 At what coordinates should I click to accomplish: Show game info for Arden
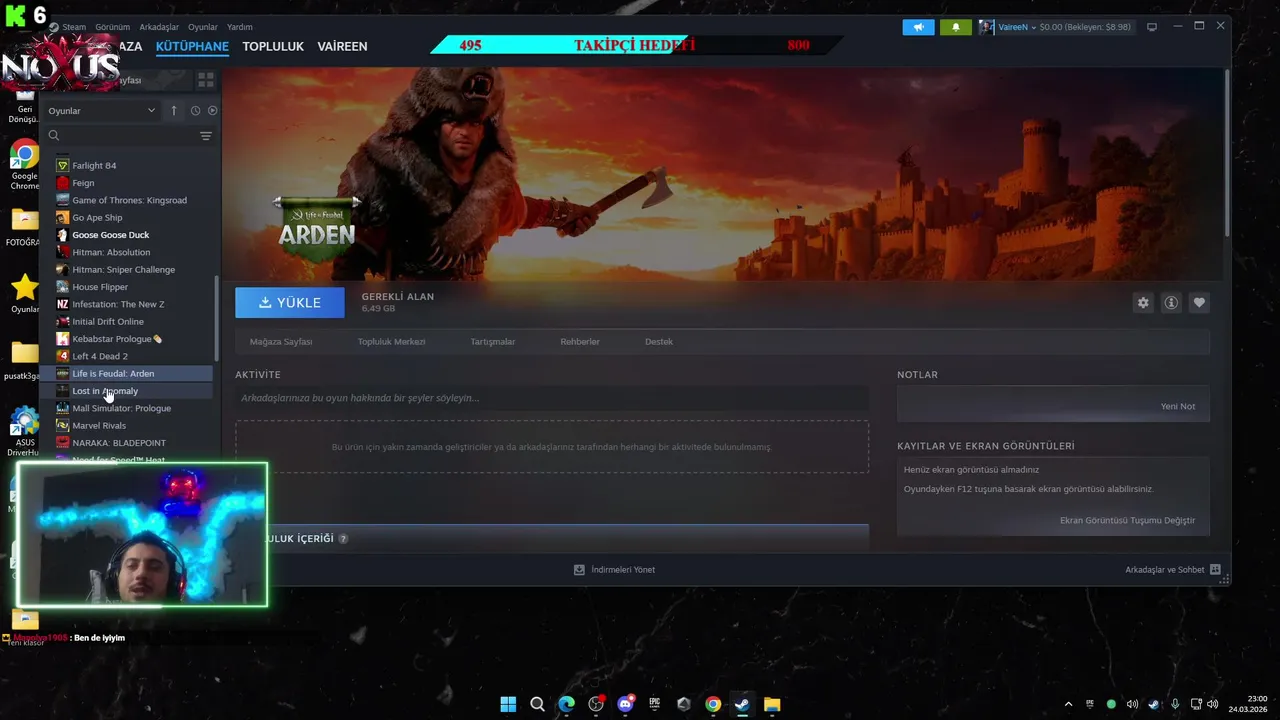tap(1171, 303)
